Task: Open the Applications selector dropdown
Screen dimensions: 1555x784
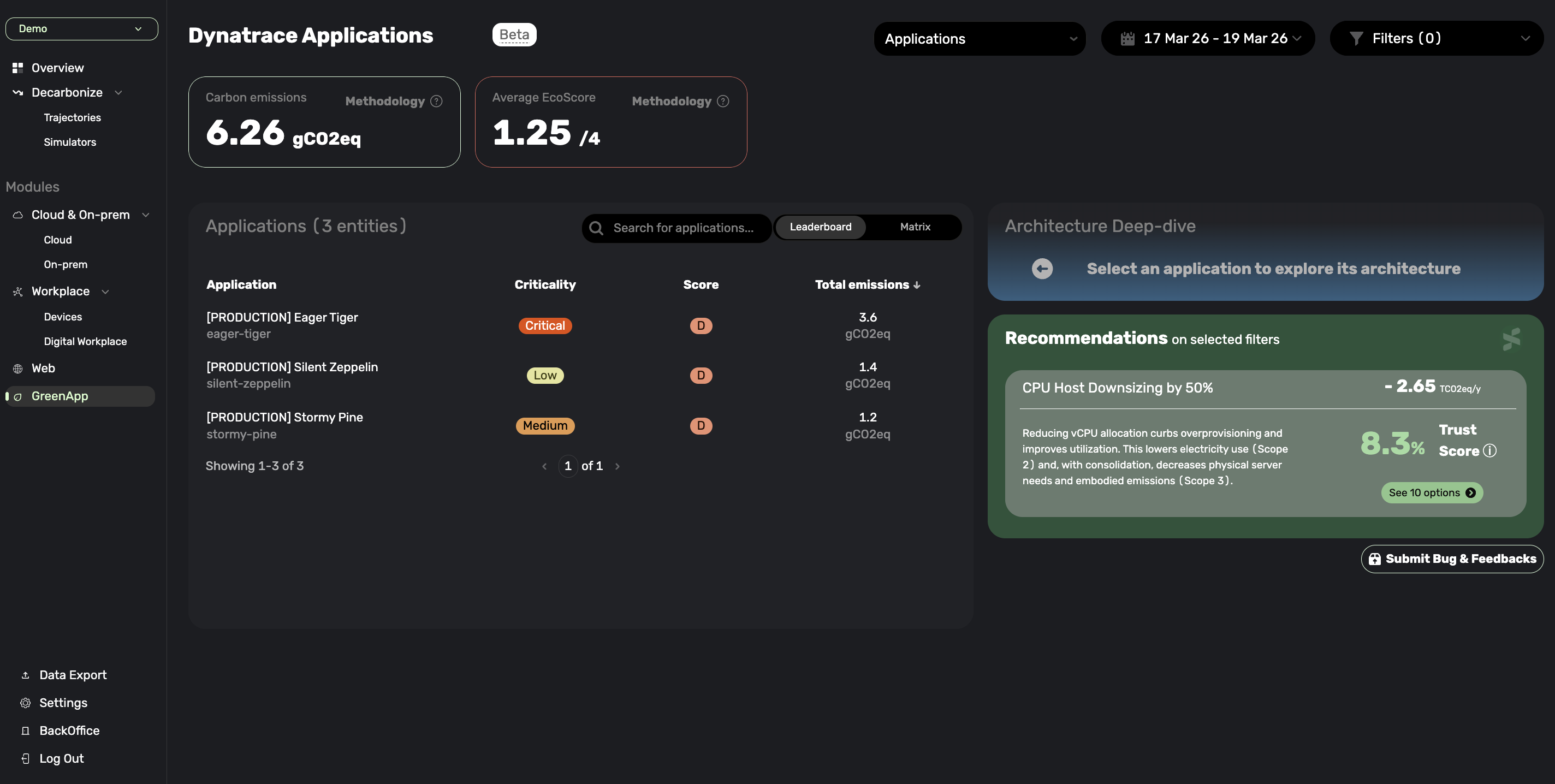Action: (x=980, y=39)
